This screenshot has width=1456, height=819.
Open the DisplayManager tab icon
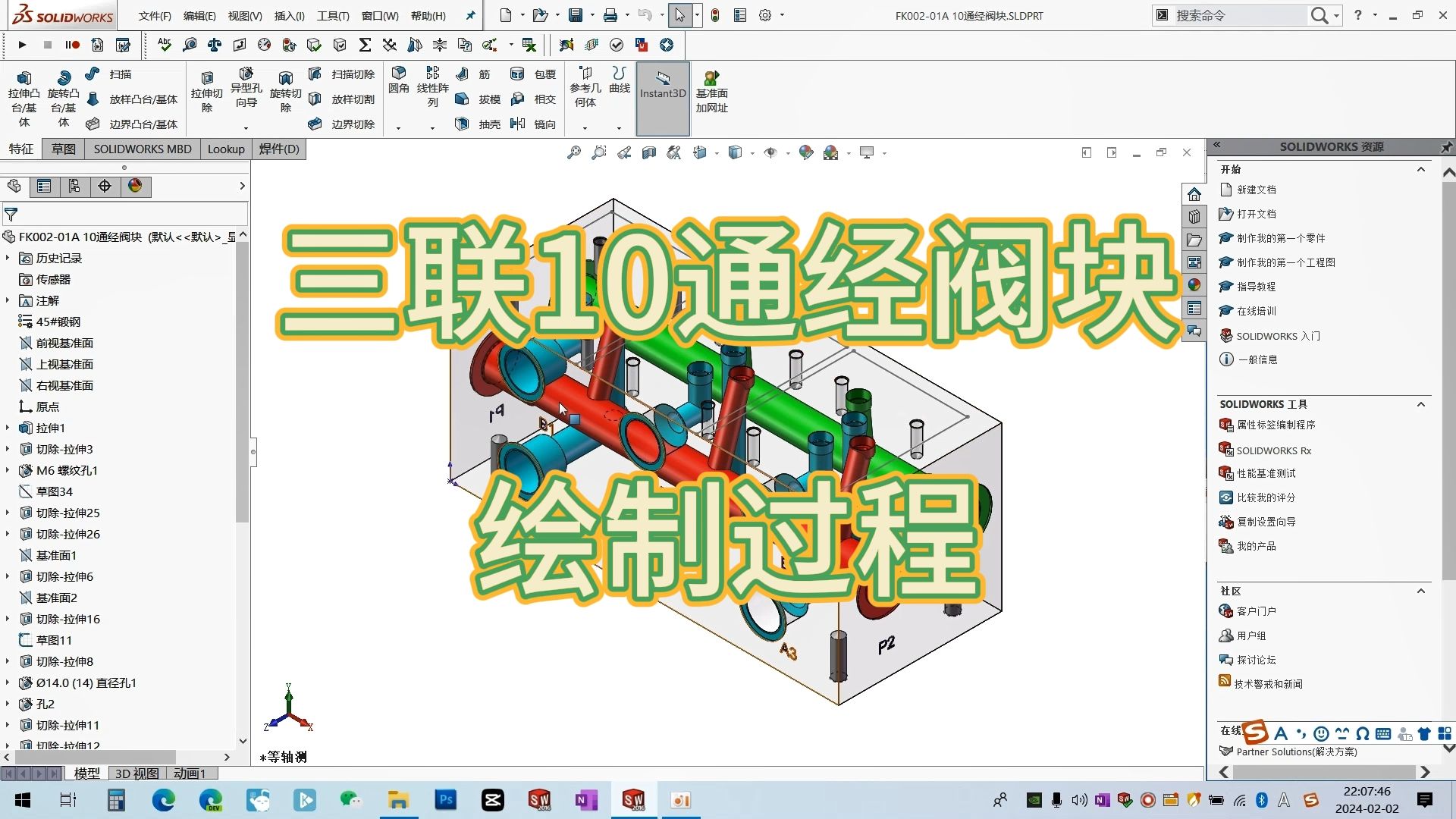coord(135,187)
